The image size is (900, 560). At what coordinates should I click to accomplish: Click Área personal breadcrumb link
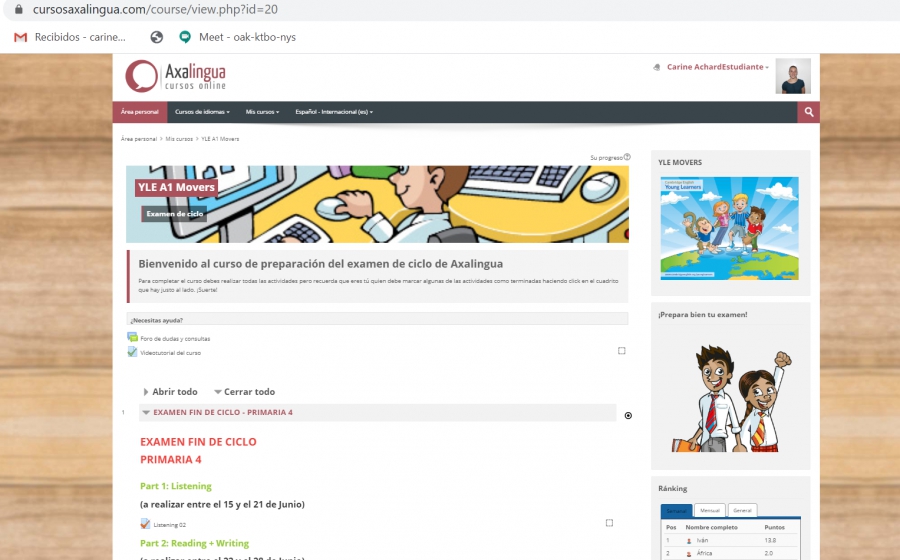(x=138, y=139)
